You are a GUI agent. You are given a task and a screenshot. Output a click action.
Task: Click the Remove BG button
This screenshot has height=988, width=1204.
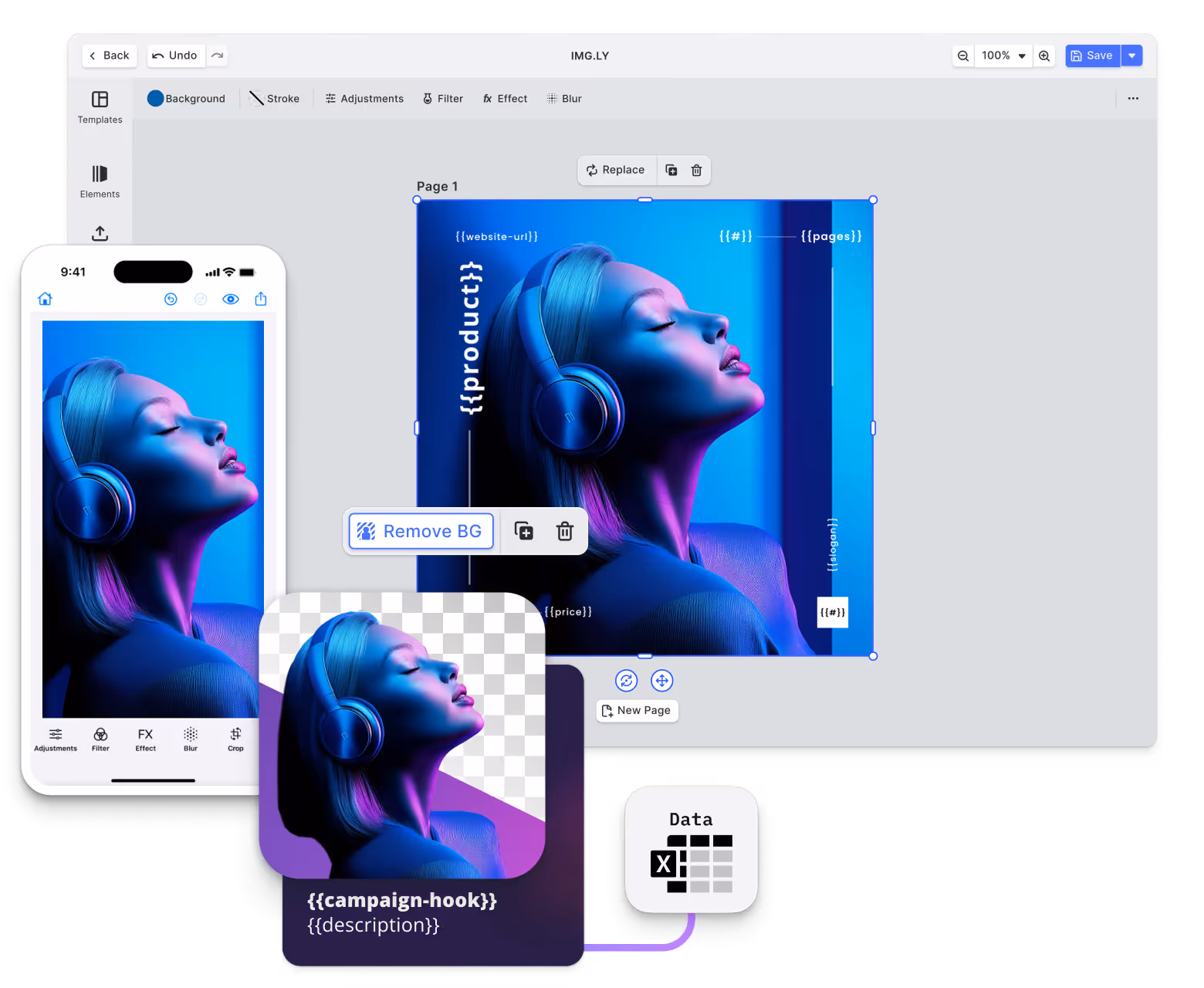421,531
